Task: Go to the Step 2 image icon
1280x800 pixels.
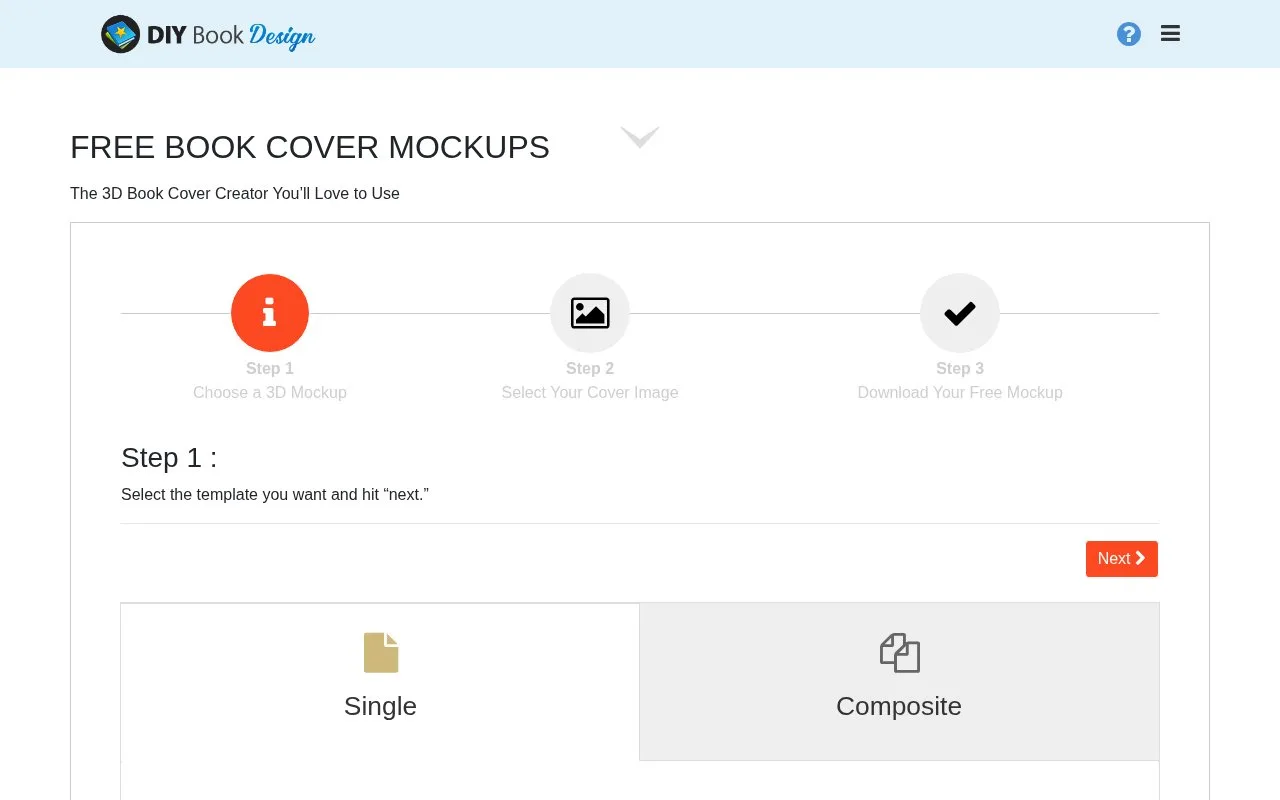Action: (x=590, y=313)
